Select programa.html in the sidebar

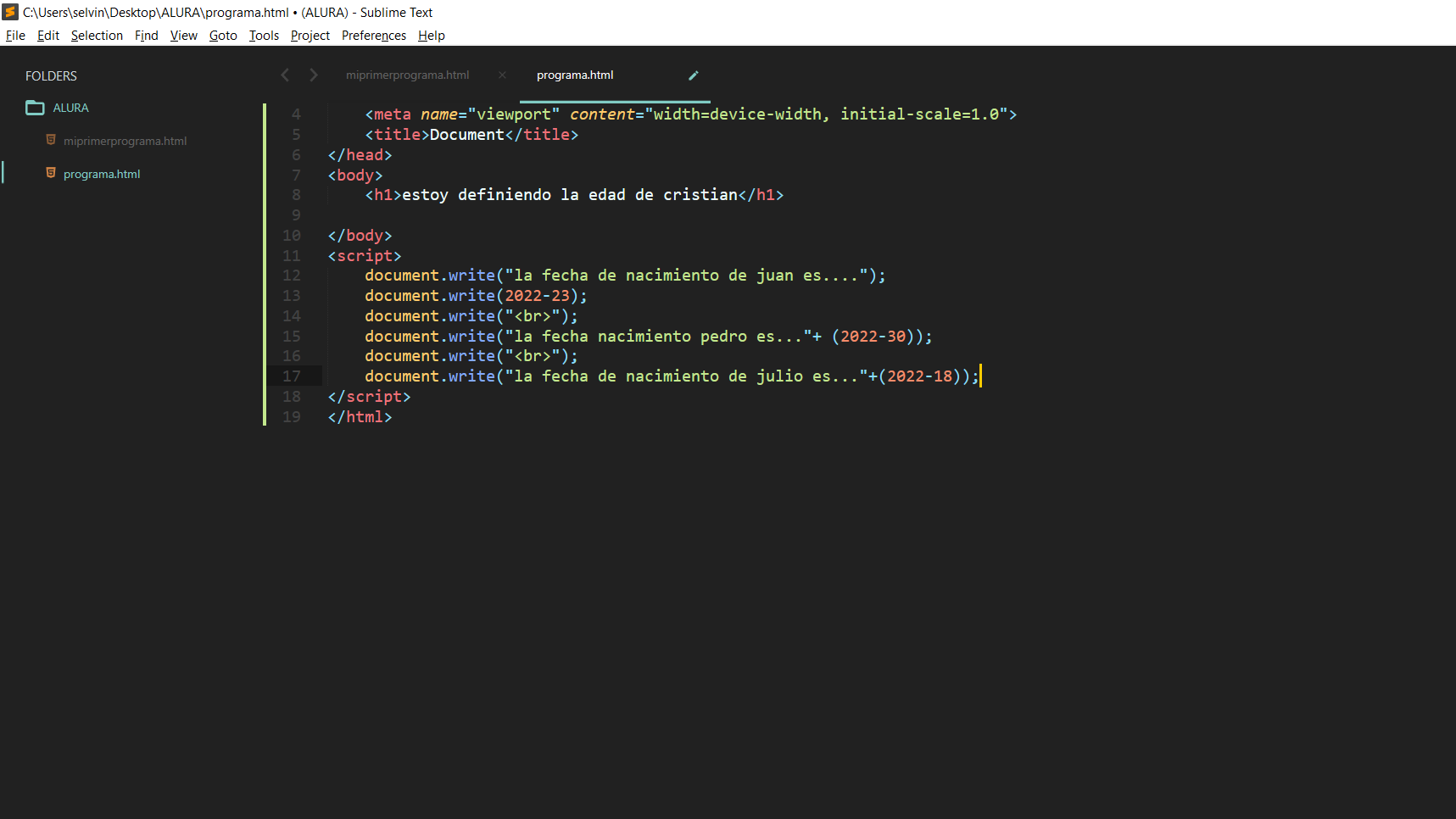point(102,174)
